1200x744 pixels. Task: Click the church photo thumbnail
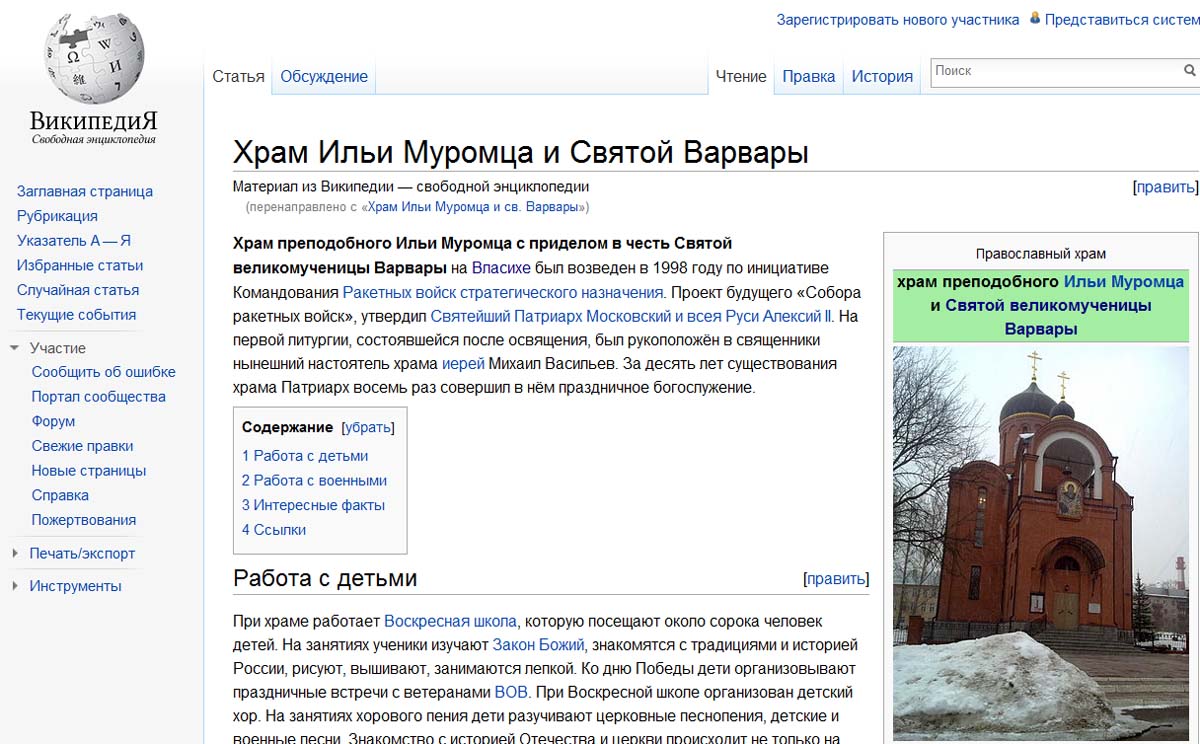point(1041,544)
